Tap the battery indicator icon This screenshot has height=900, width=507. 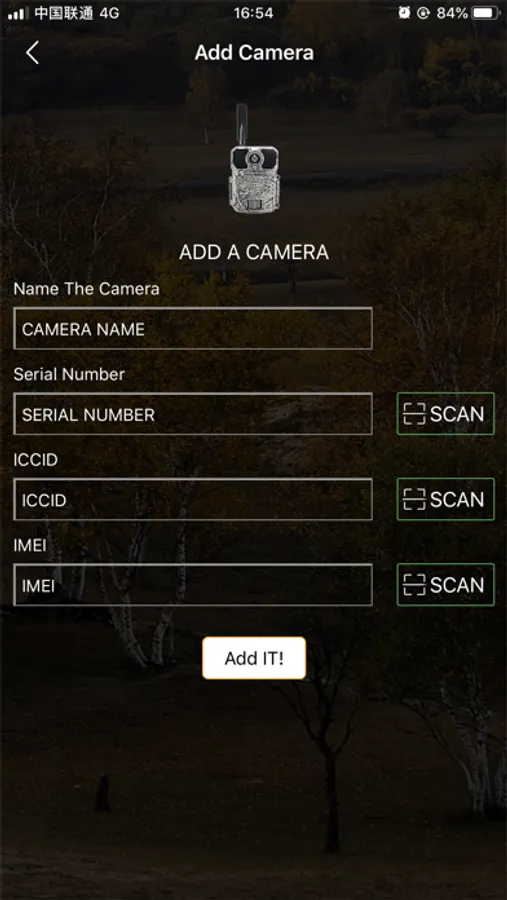click(x=486, y=14)
